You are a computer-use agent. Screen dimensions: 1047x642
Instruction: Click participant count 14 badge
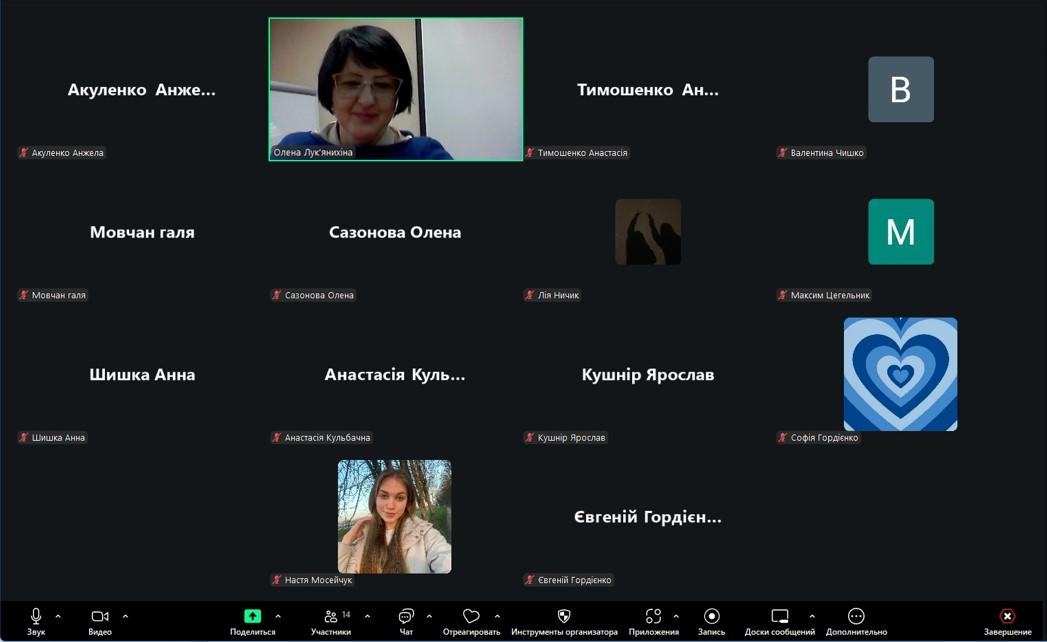click(346, 614)
